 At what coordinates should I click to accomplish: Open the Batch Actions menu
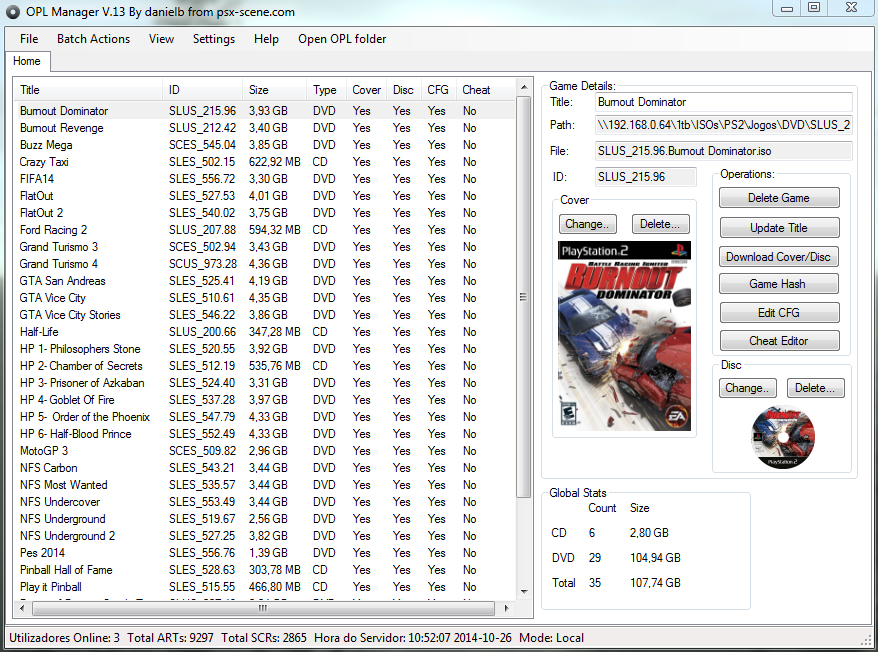pyautogui.click(x=94, y=39)
